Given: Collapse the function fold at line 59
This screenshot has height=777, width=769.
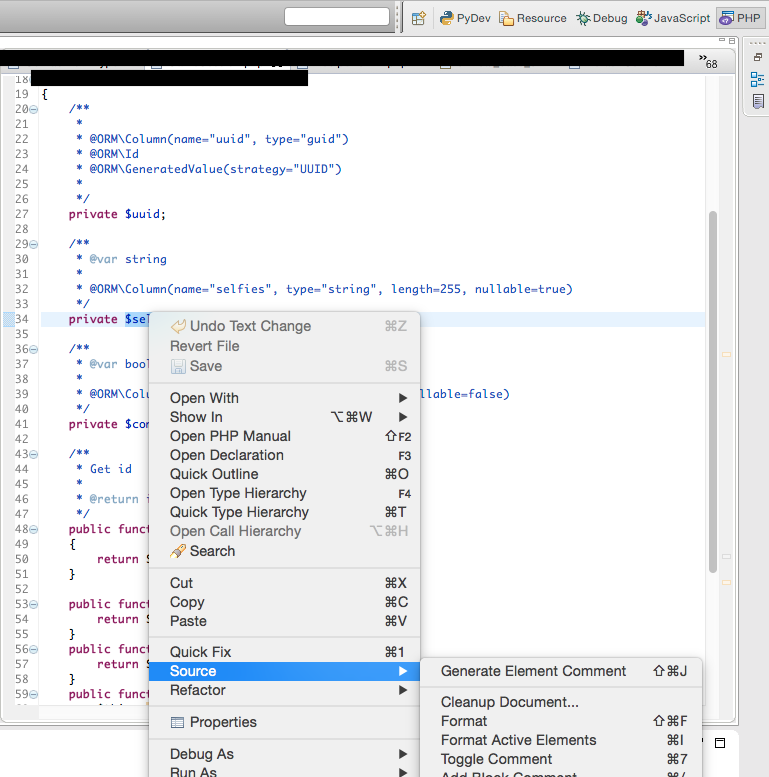Looking at the screenshot, I should coord(33,694).
